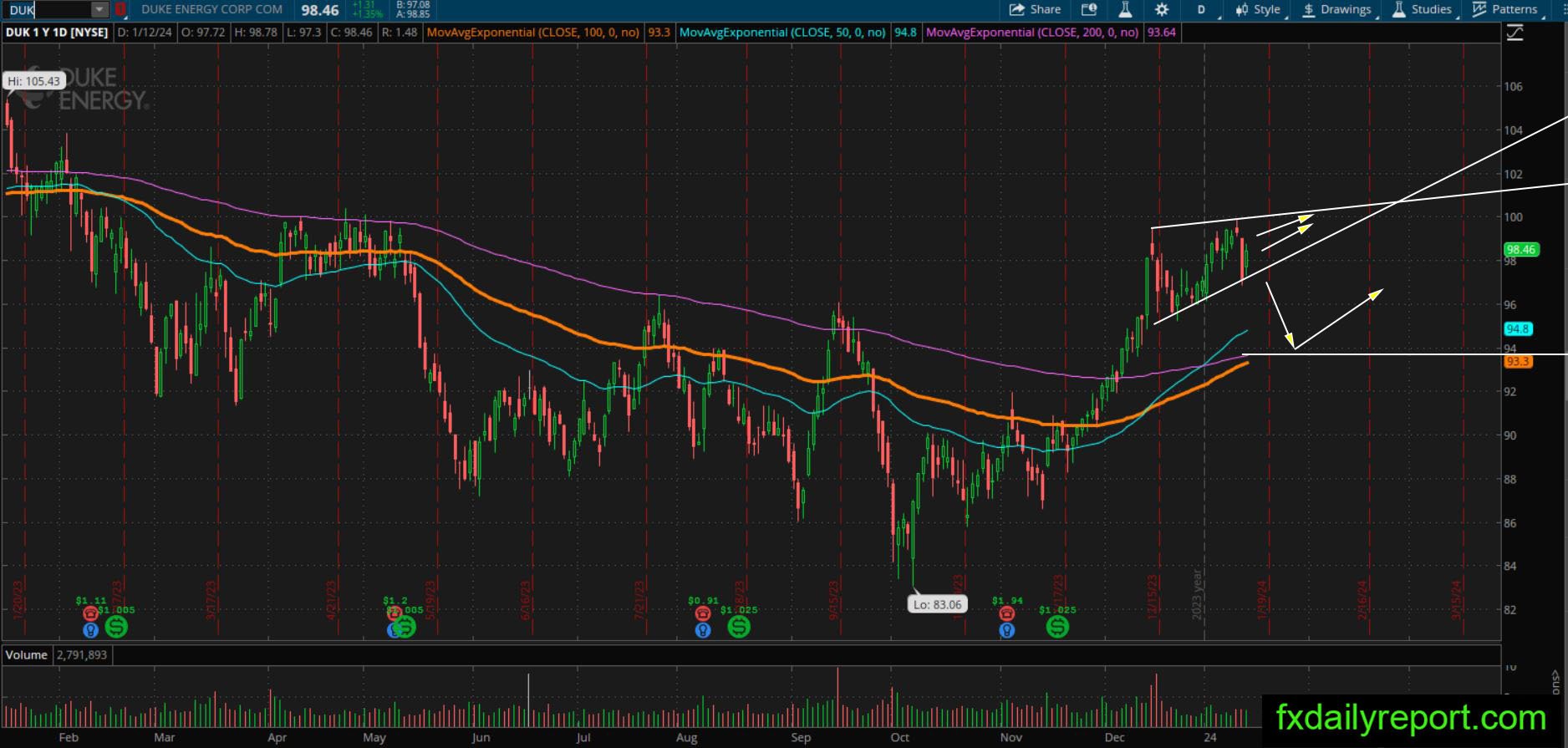The height and width of the screenshot is (748, 1568).
Task: Open the Drawings menu
Action: coord(1337,10)
